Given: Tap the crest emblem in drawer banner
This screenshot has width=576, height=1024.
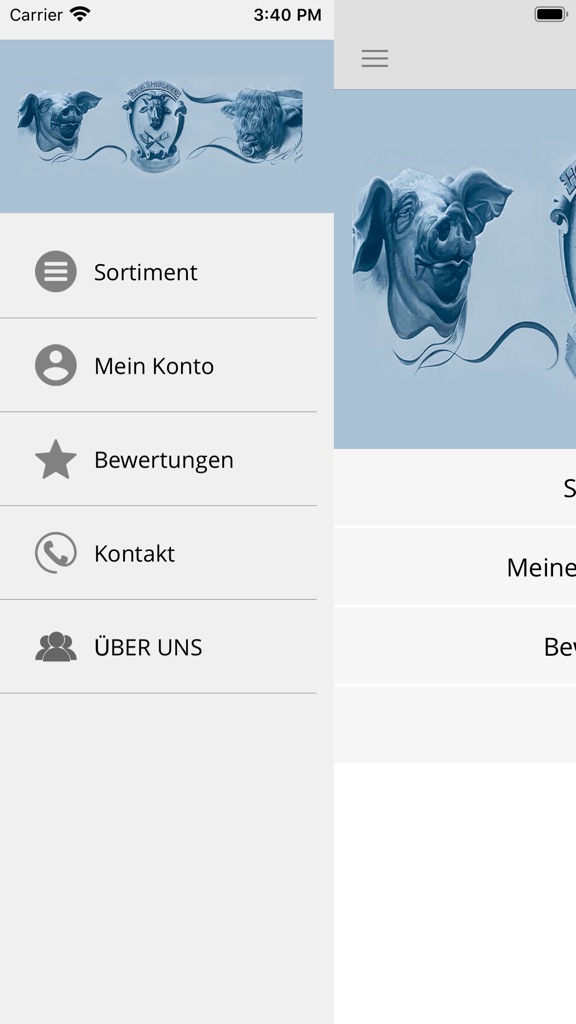Looking at the screenshot, I should [x=155, y=128].
